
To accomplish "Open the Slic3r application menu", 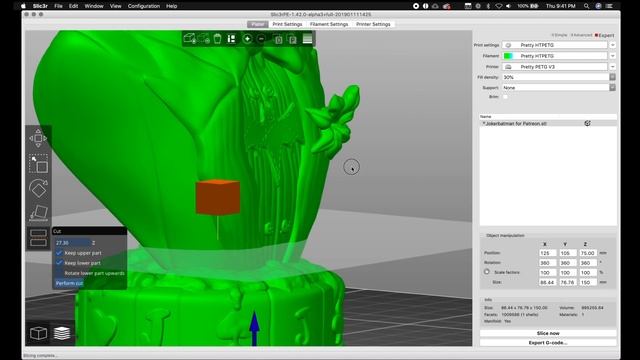I will click(x=40, y=6).
